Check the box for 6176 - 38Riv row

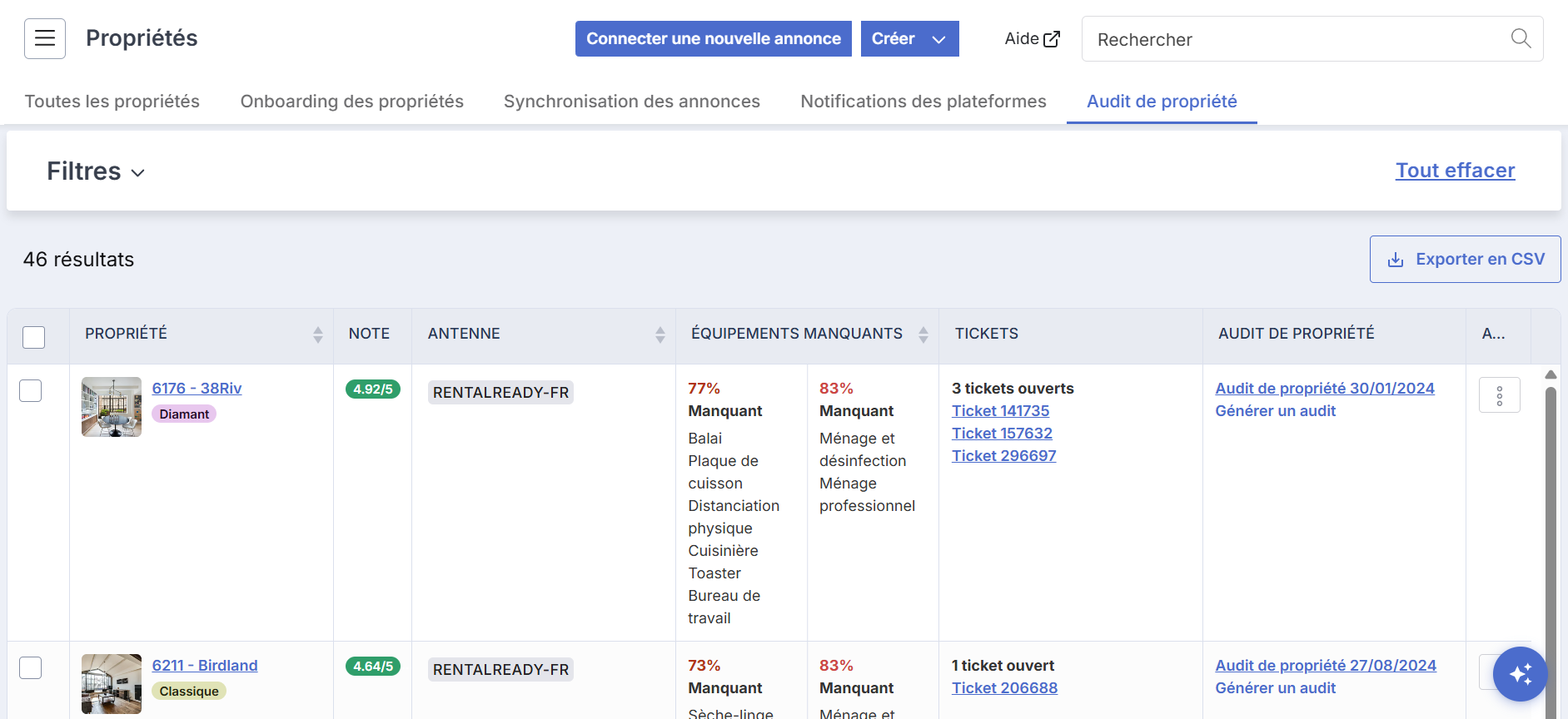click(31, 390)
